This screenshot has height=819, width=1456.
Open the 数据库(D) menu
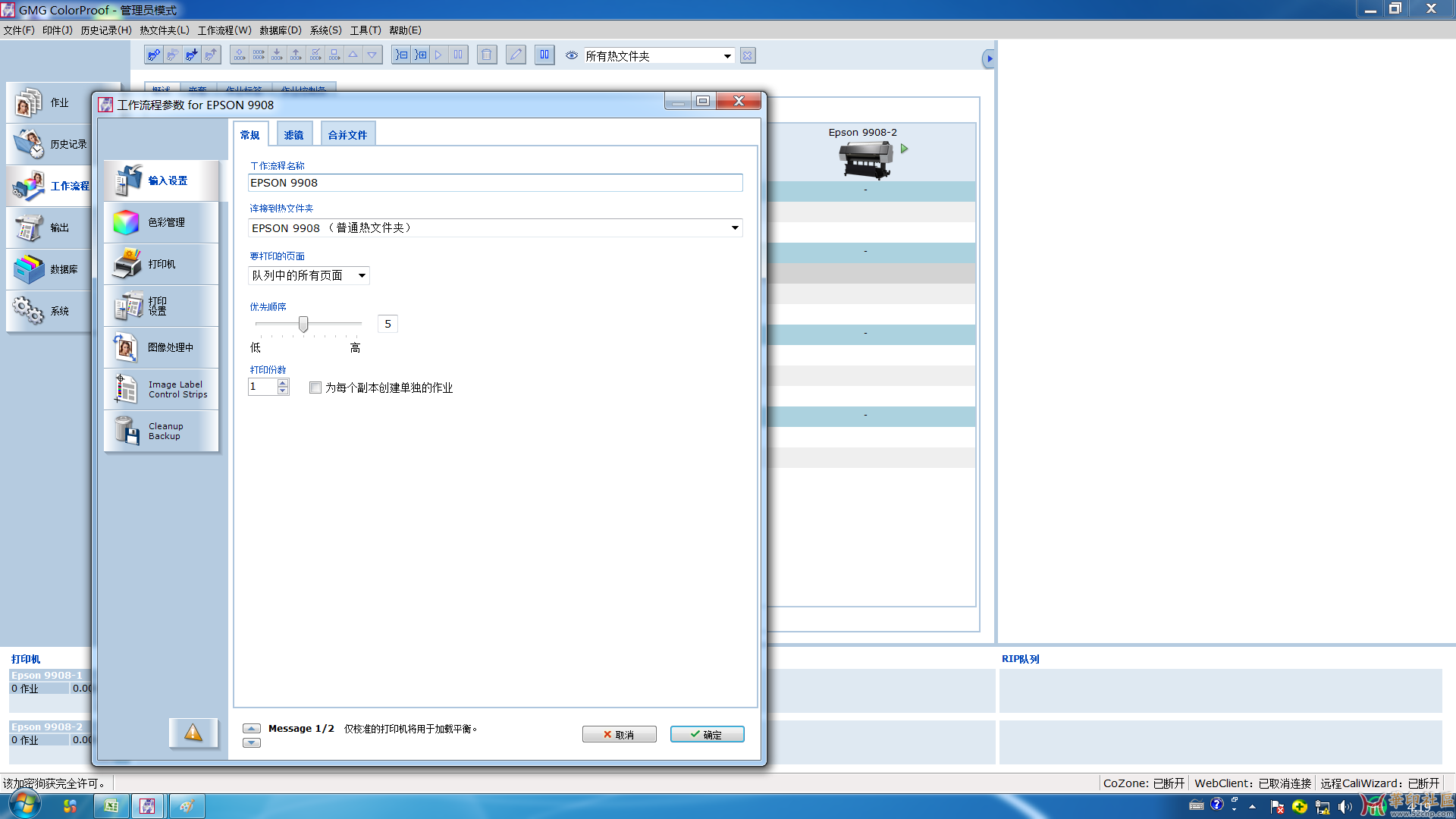[x=281, y=30]
